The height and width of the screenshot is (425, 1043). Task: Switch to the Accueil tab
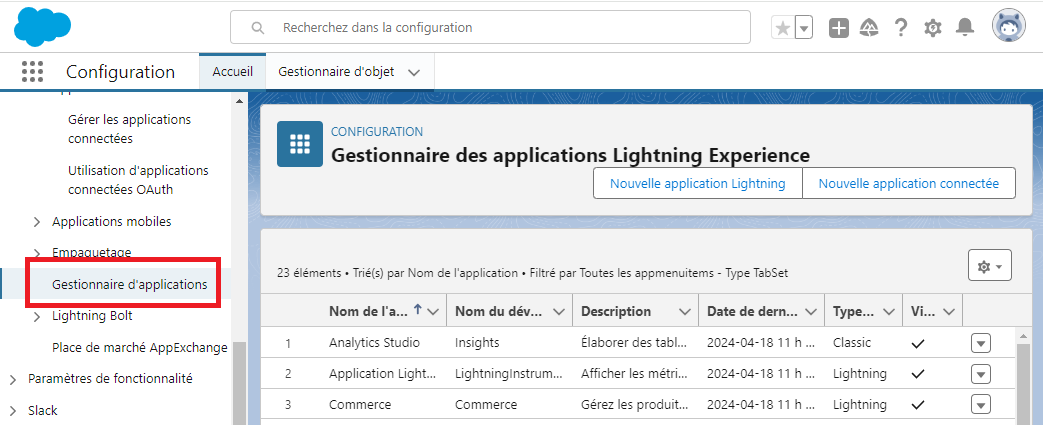[x=233, y=71]
